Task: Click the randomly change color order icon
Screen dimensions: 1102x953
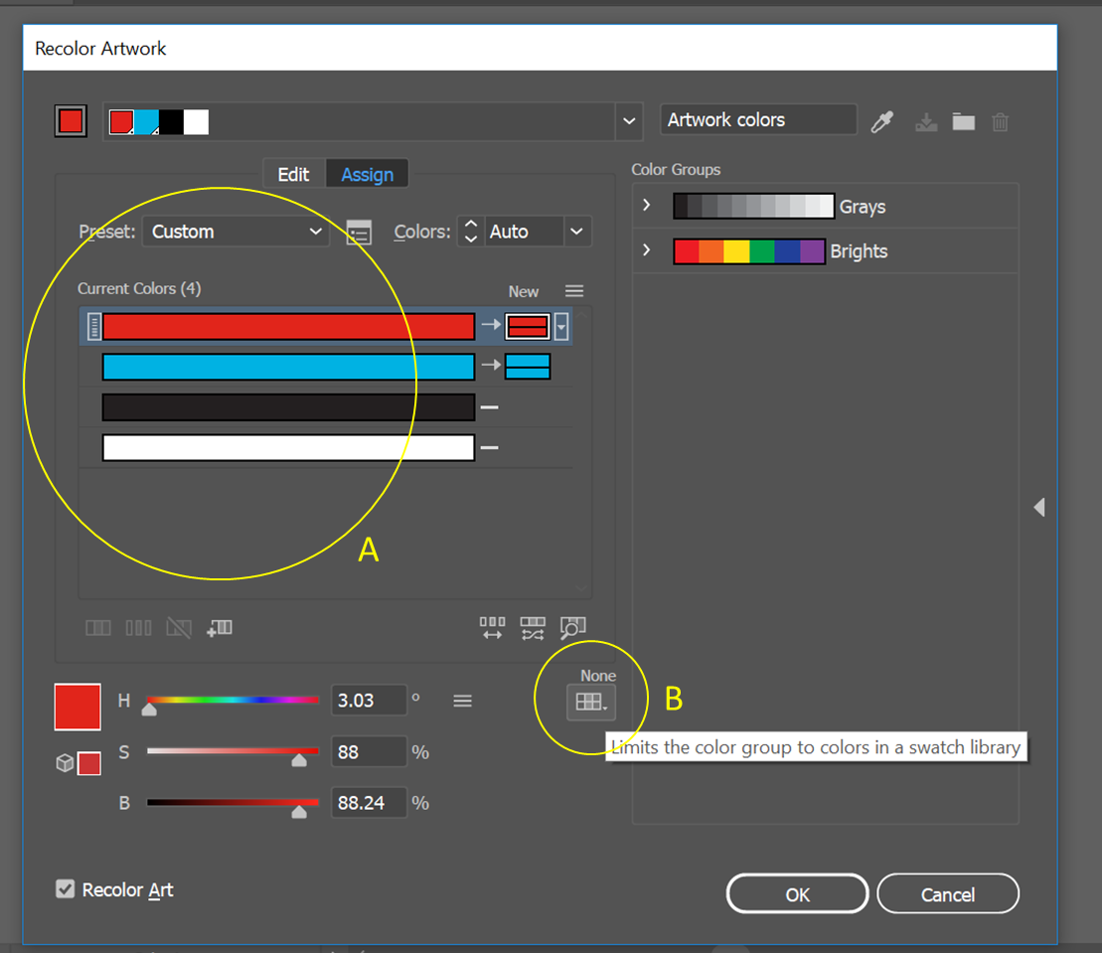Action: (x=532, y=628)
